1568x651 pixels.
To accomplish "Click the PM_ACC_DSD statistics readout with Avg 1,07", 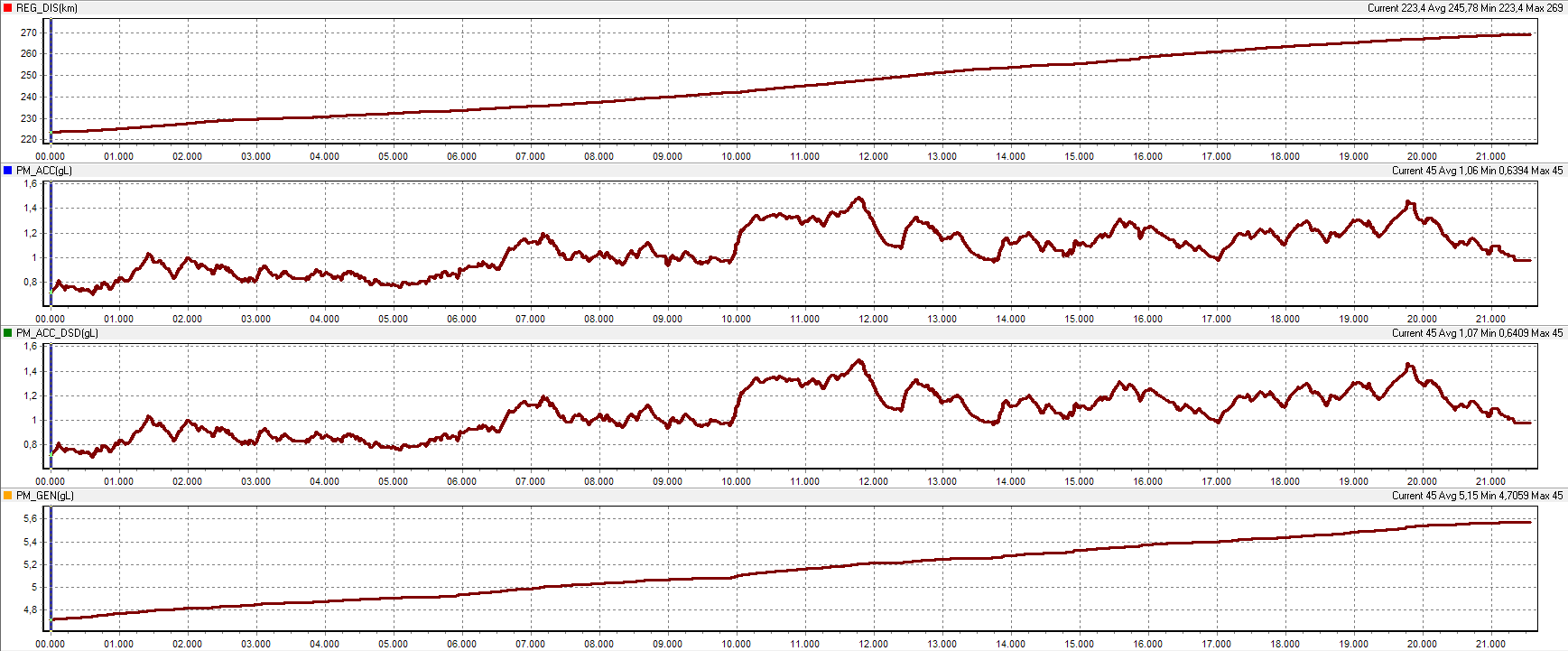I will [1477, 333].
